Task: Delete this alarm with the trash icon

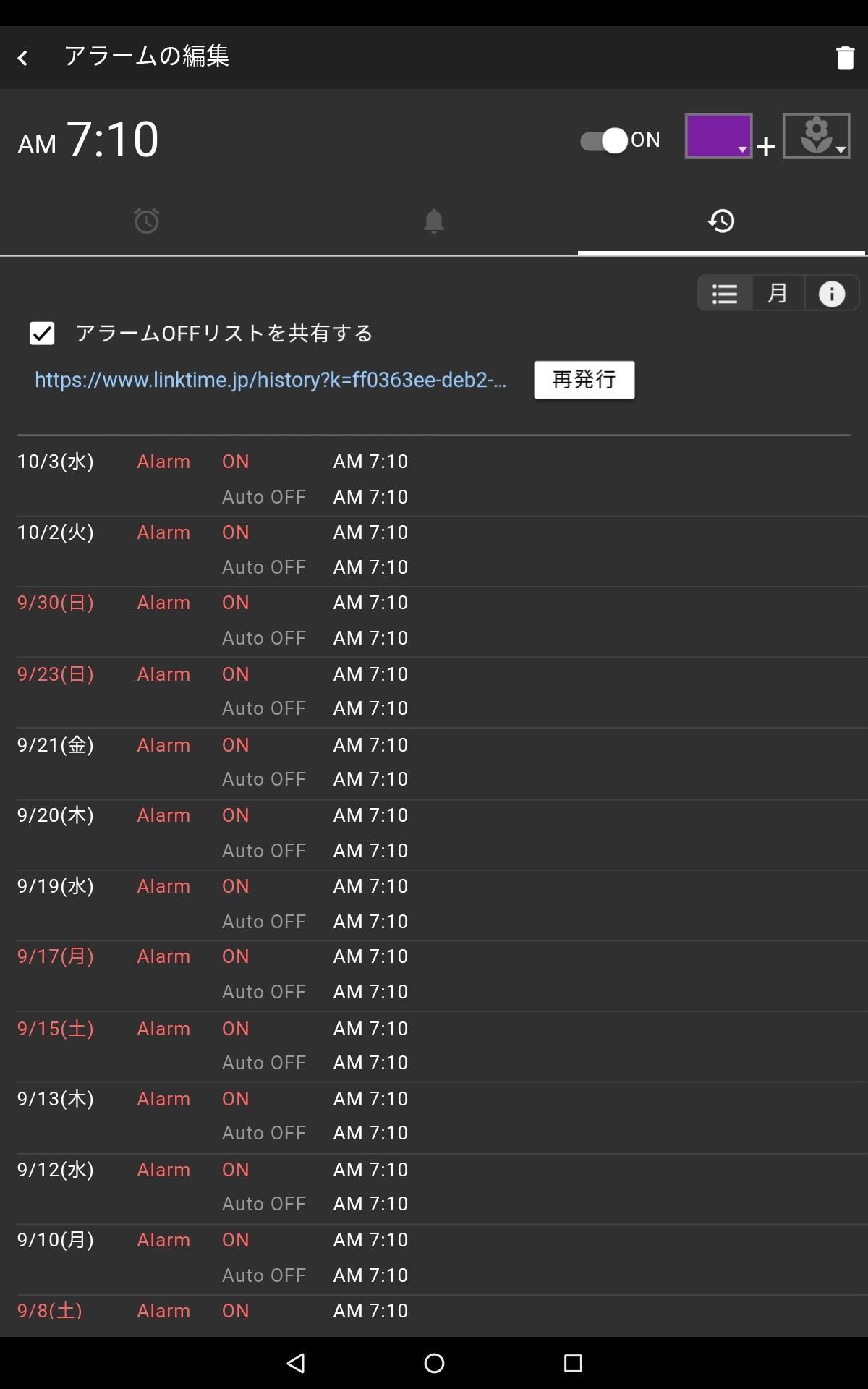Action: [x=845, y=58]
